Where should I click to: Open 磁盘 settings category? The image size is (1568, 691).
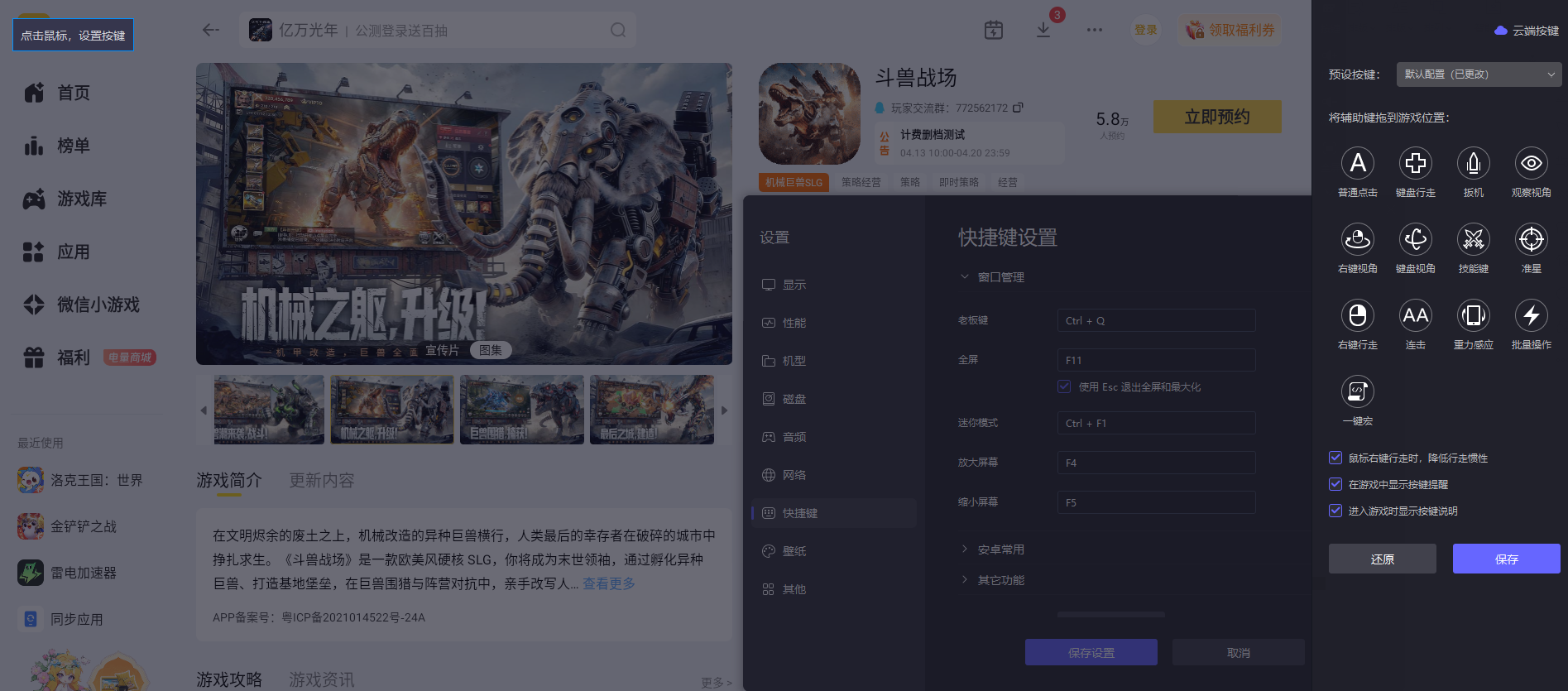click(834, 399)
